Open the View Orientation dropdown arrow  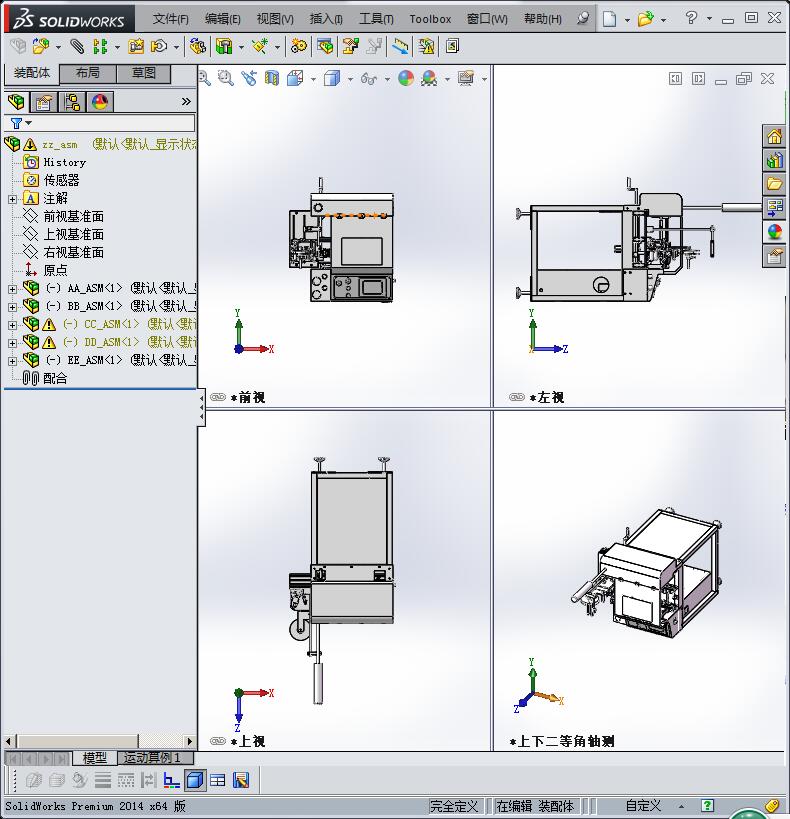click(313, 79)
